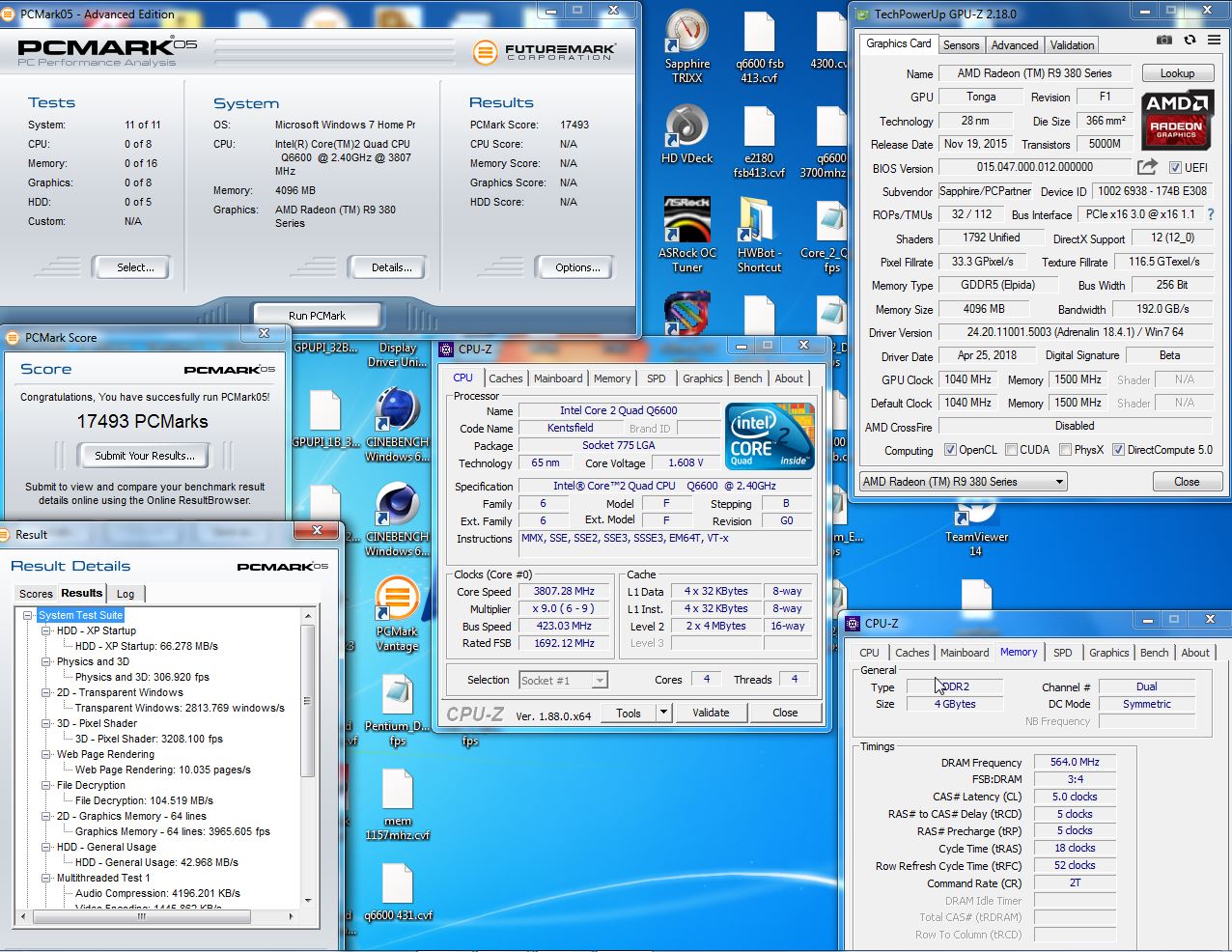Screen dimensions: 1232x952
Task: Open the SPD tab in the lower CPU-Z Memory window
Action: pyautogui.click(x=1062, y=653)
